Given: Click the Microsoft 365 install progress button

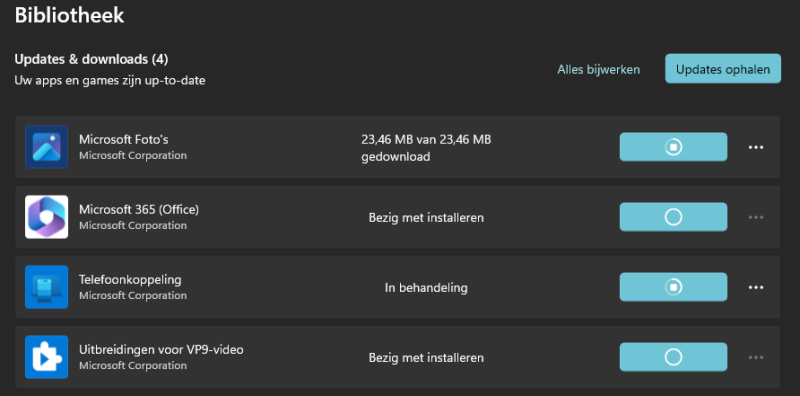Looking at the screenshot, I should (x=673, y=217).
